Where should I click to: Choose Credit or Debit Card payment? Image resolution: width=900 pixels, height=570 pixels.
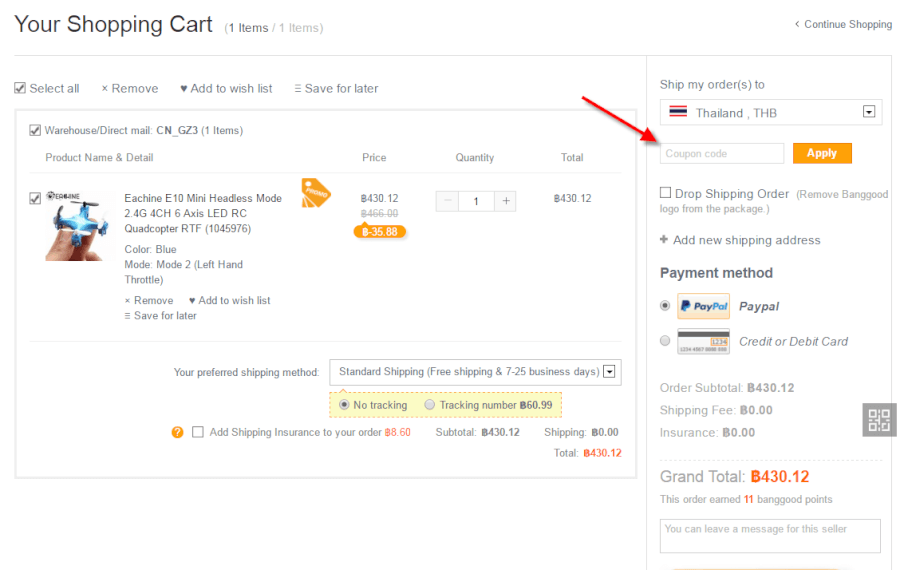tap(666, 341)
